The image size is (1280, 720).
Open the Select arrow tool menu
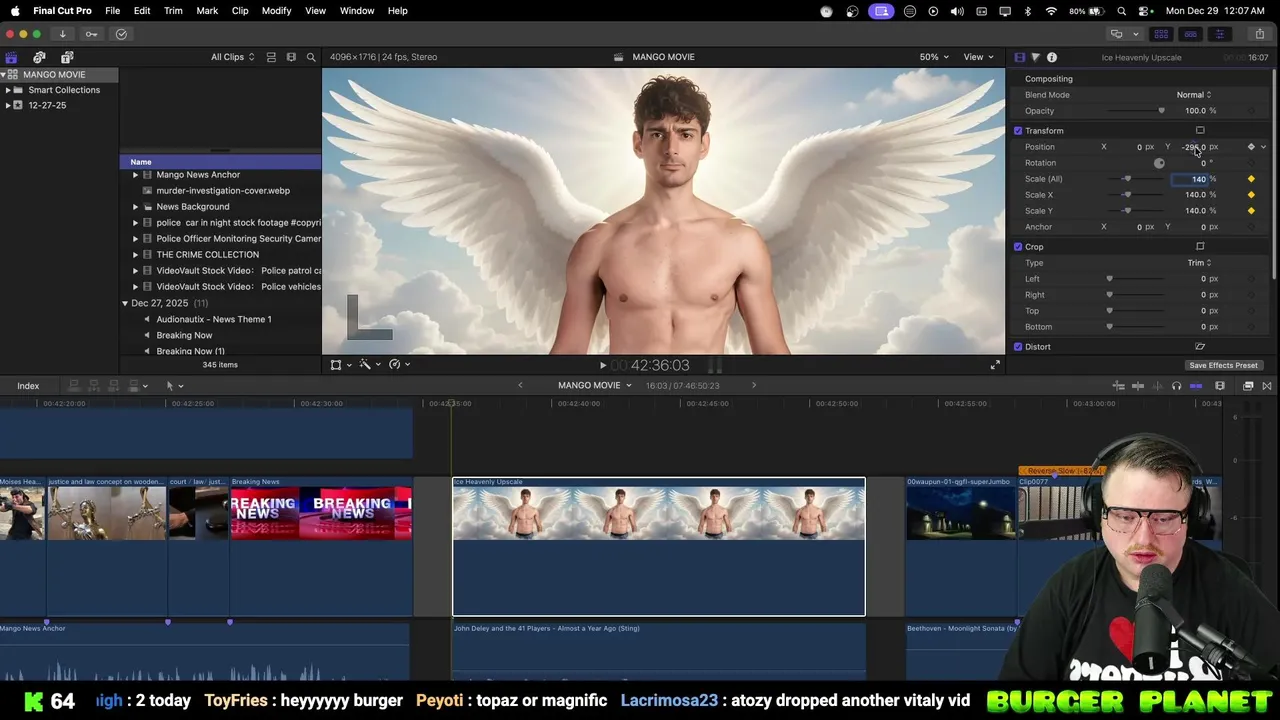[x=174, y=386]
